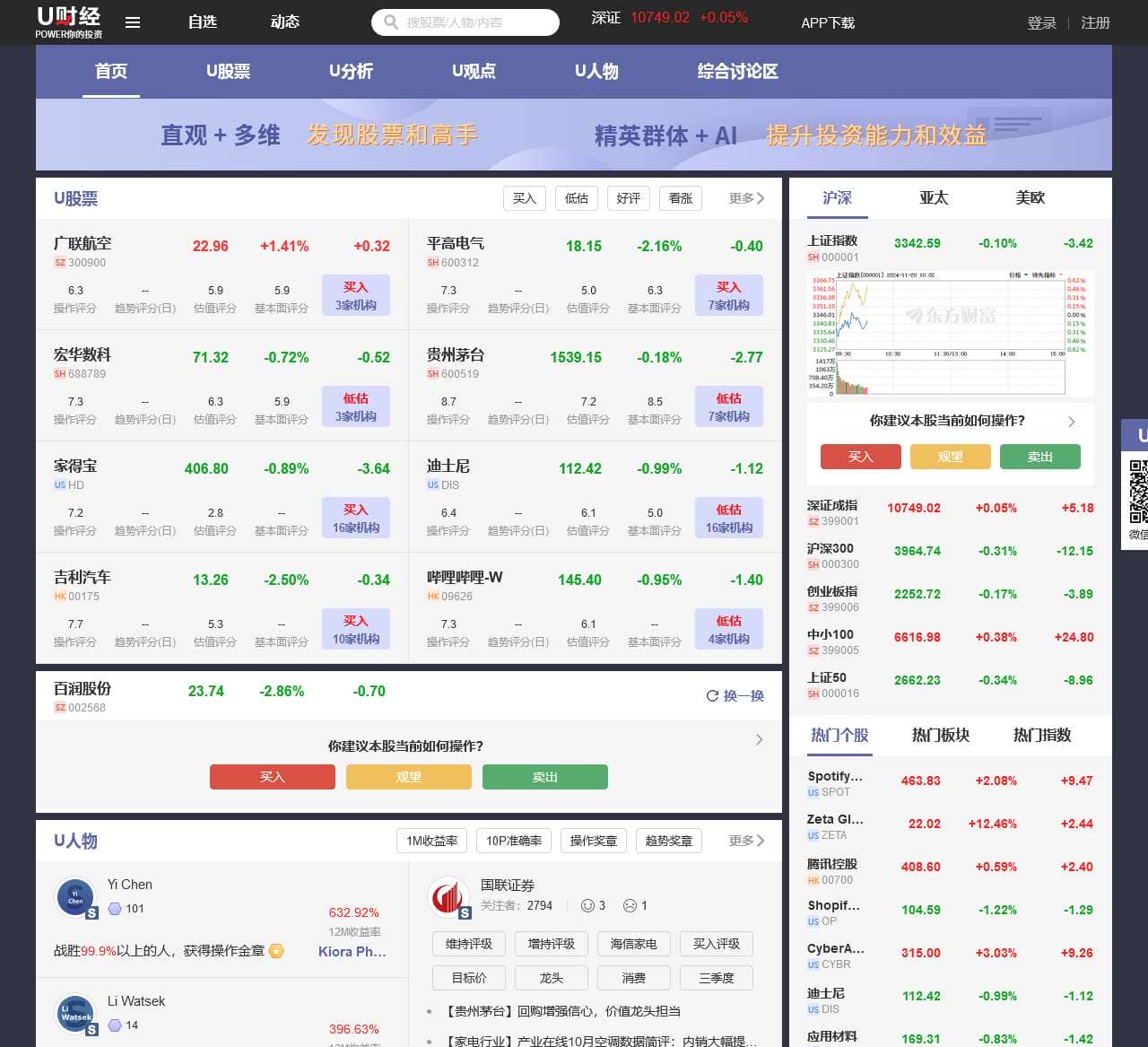Open the 上证指数 intraday chart thumbnail
1148x1047 pixels.
tap(951, 333)
